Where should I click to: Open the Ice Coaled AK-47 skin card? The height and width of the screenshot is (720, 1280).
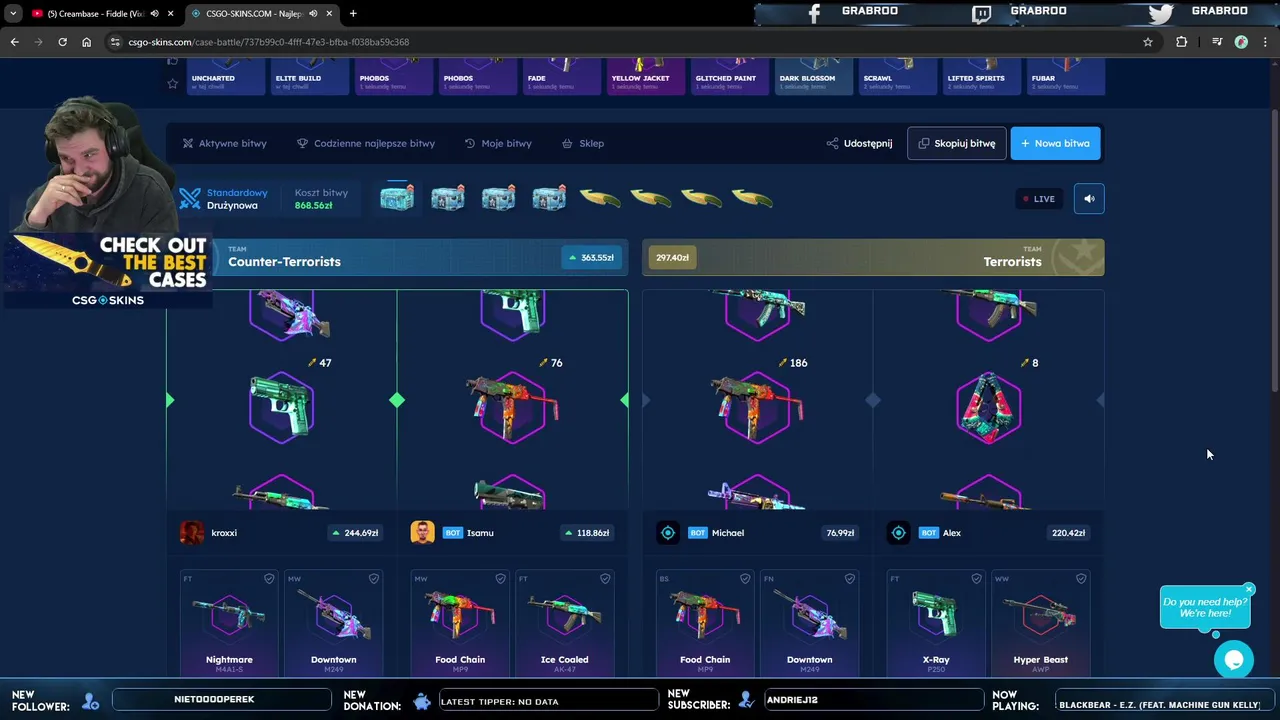pos(565,623)
